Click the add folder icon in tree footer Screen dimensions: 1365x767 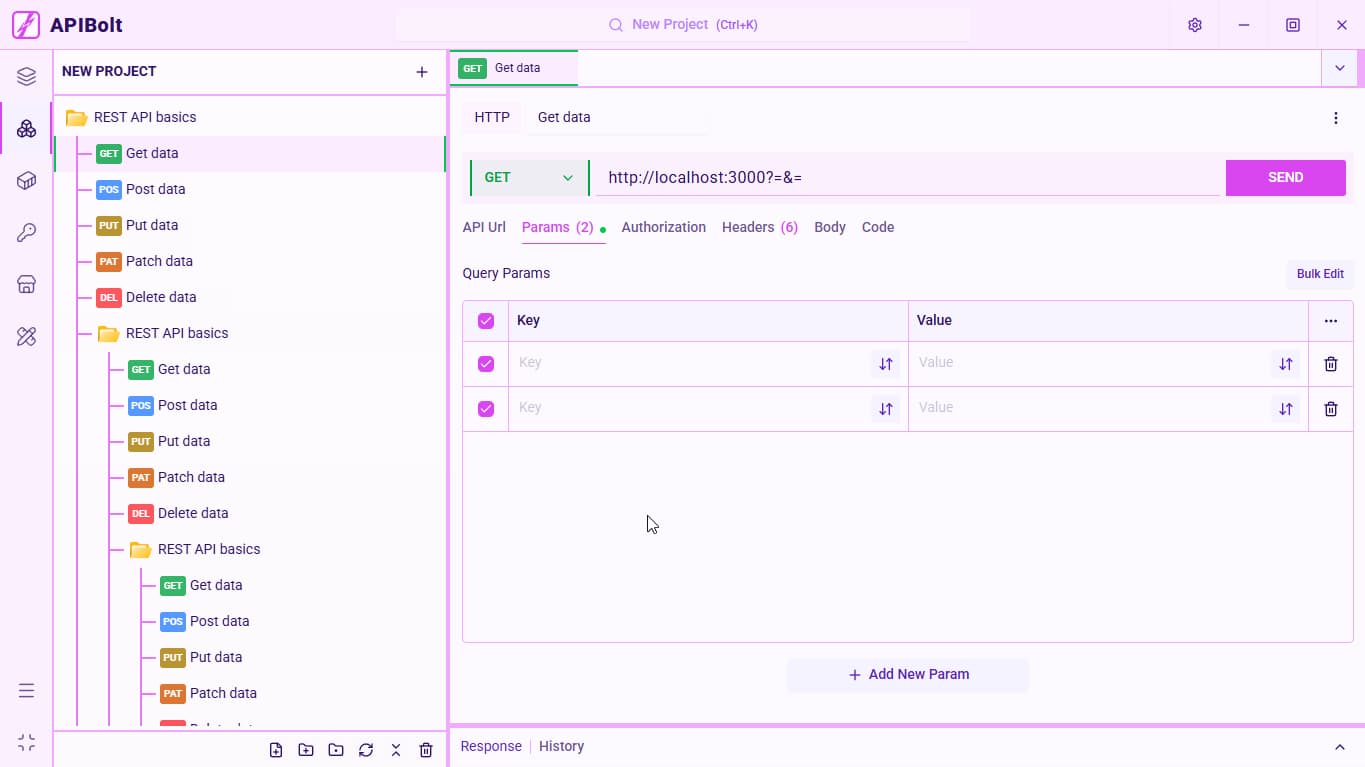point(306,750)
